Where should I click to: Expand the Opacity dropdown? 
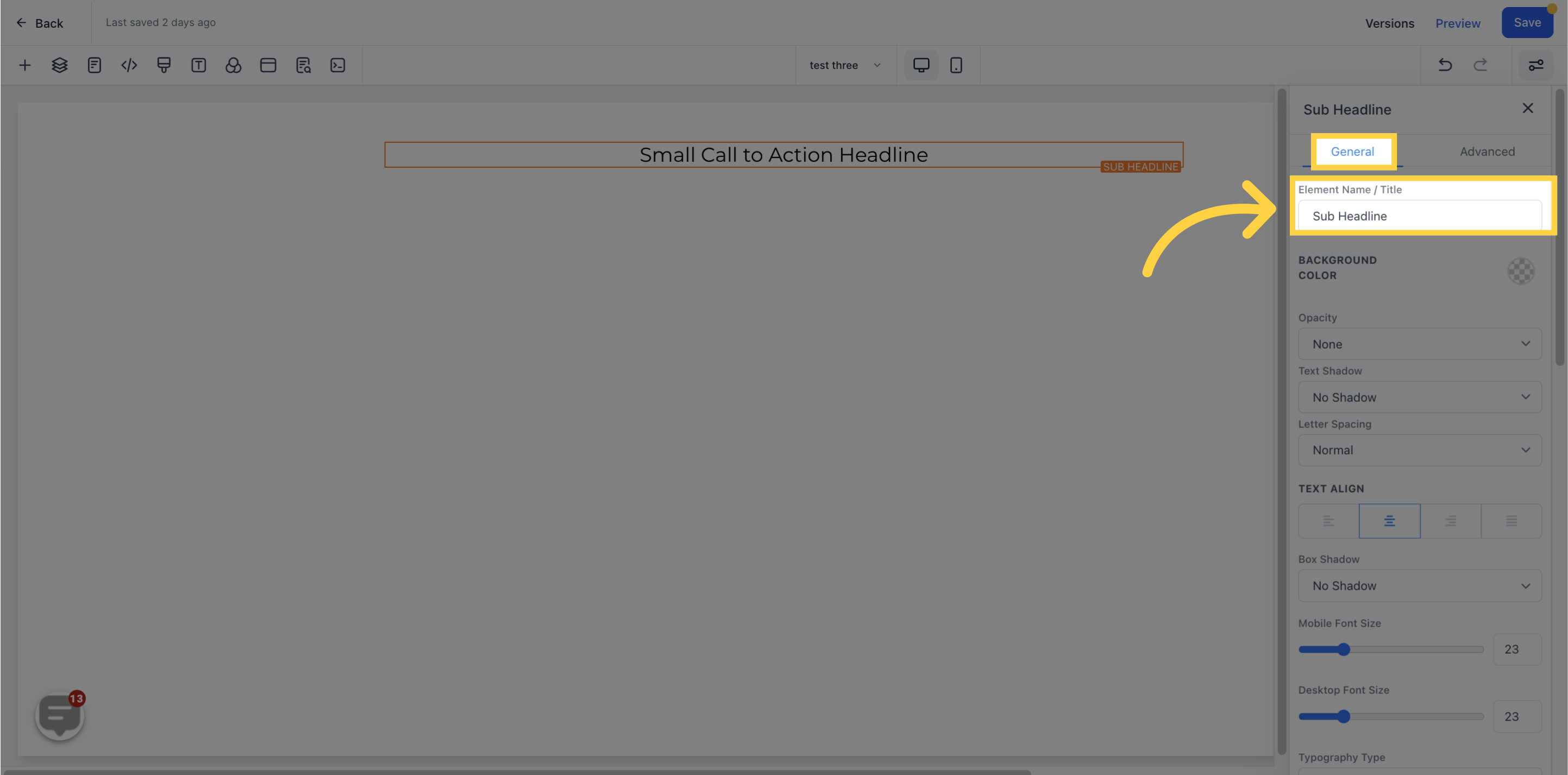pos(1420,343)
